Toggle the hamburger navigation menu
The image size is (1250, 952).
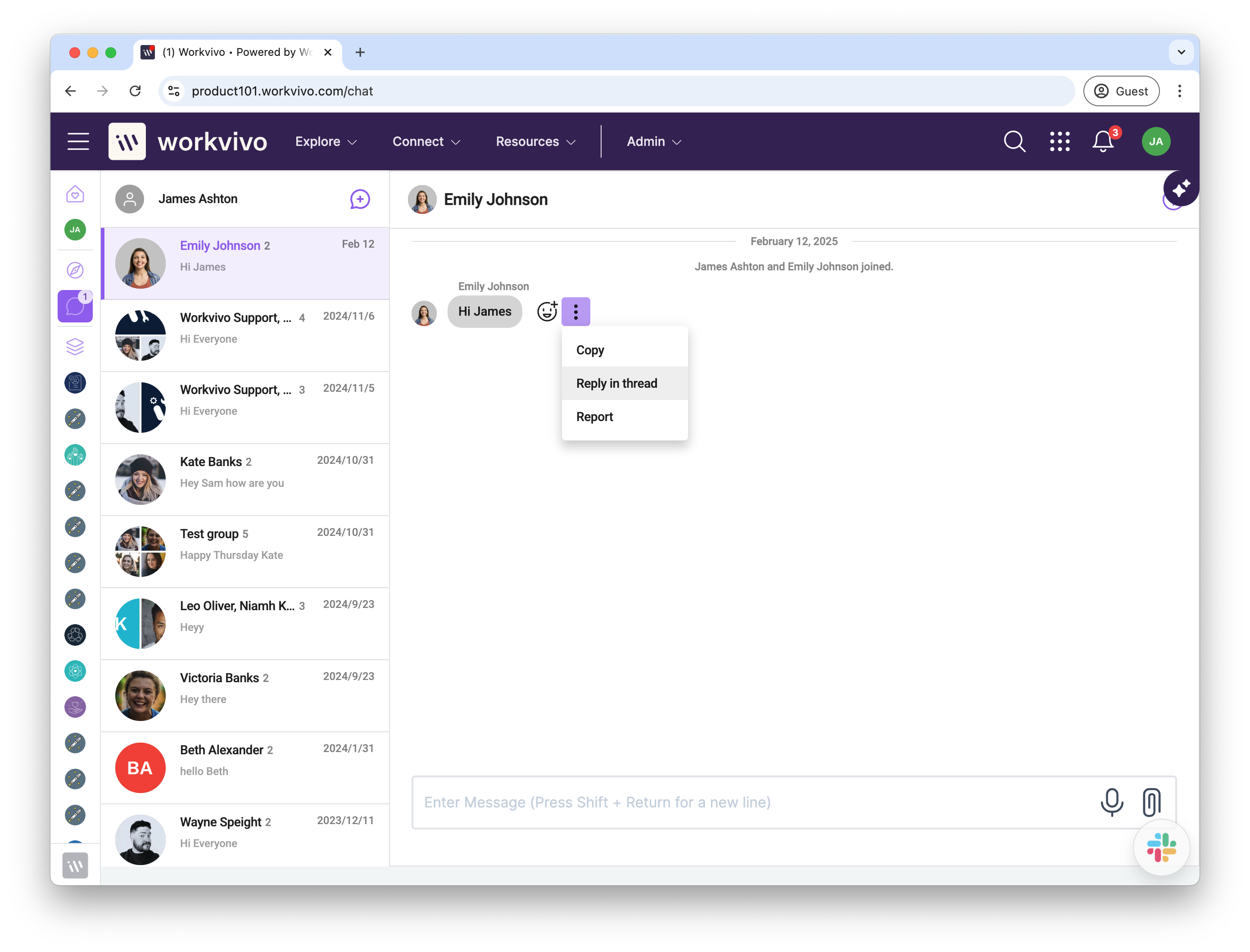78,141
